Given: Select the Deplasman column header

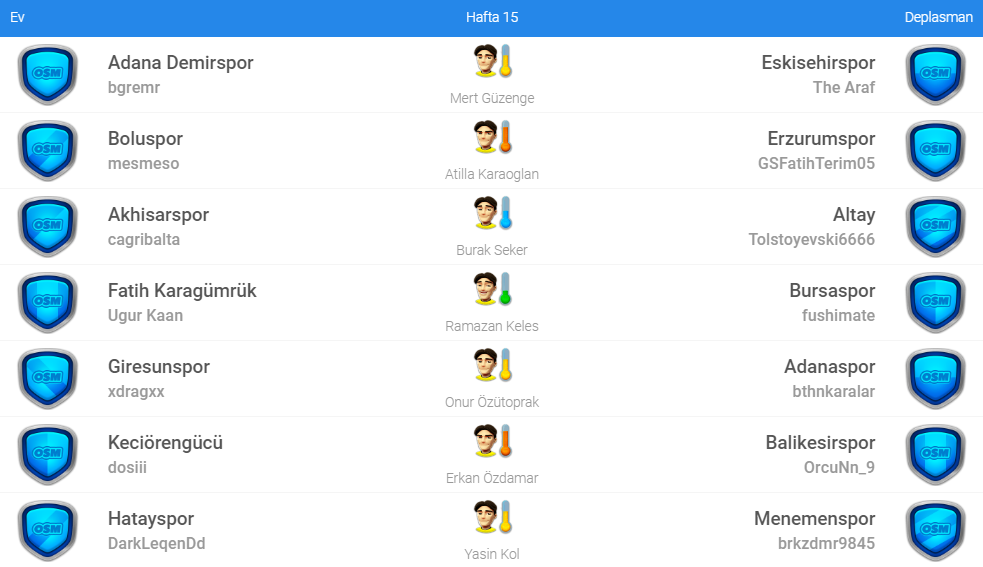Looking at the screenshot, I should pos(938,17).
